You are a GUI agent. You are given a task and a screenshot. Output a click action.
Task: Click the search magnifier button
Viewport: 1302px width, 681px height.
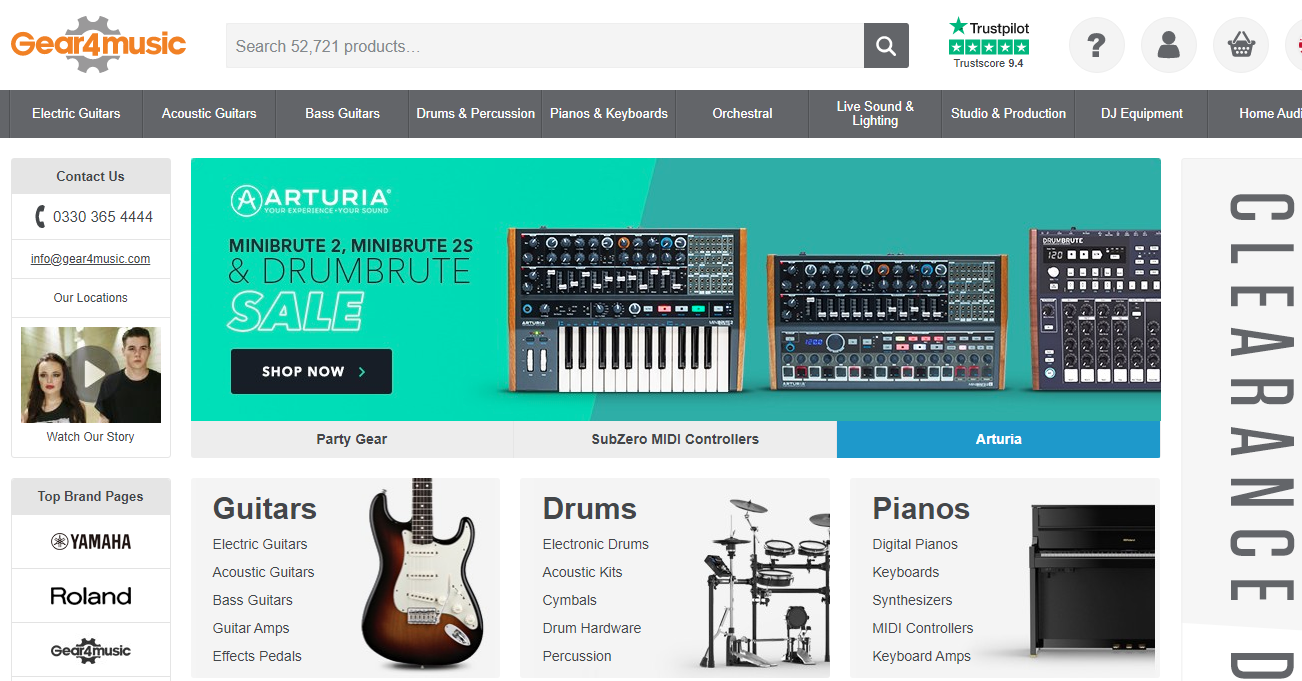(886, 46)
